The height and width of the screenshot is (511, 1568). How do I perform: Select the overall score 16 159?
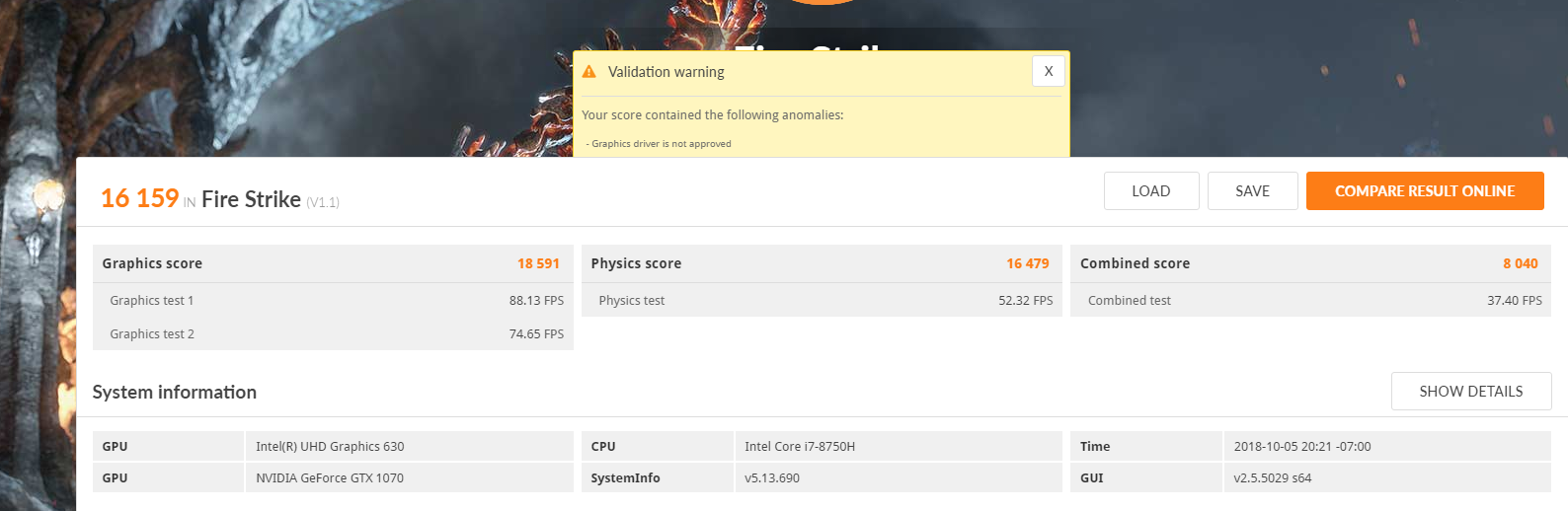tap(139, 198)
